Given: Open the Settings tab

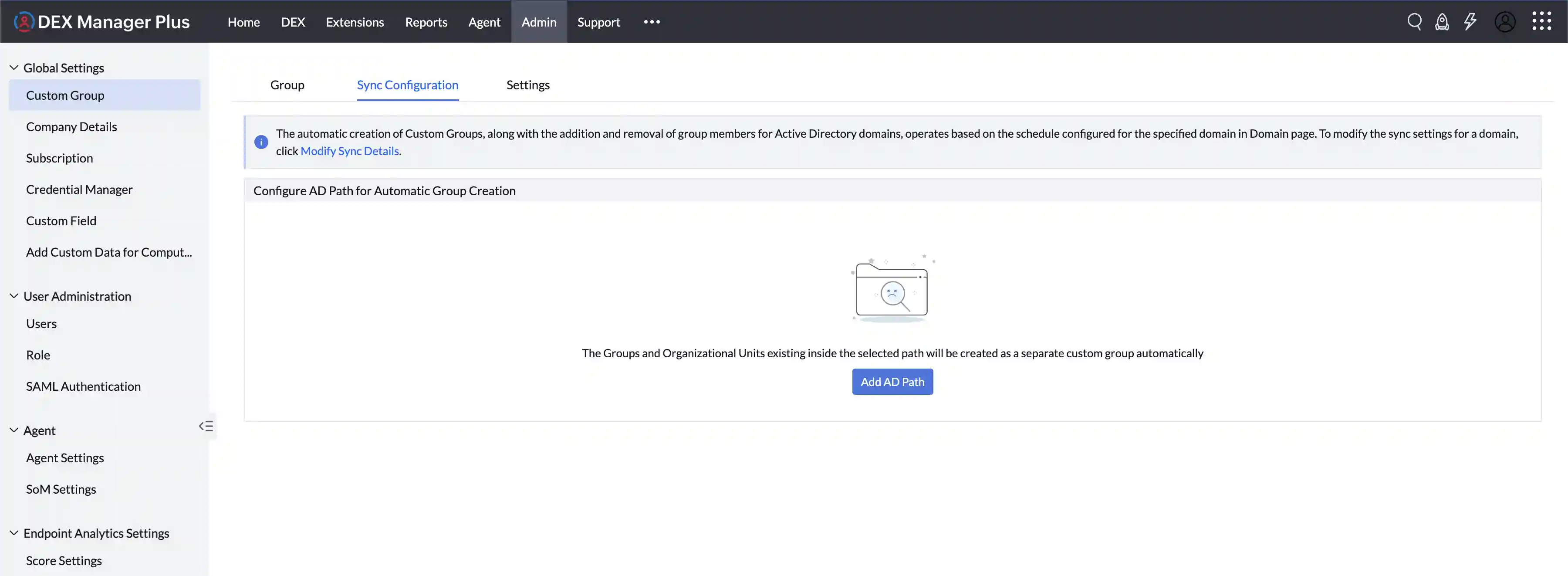Looking at the screenshot, I should coord(527,85).
